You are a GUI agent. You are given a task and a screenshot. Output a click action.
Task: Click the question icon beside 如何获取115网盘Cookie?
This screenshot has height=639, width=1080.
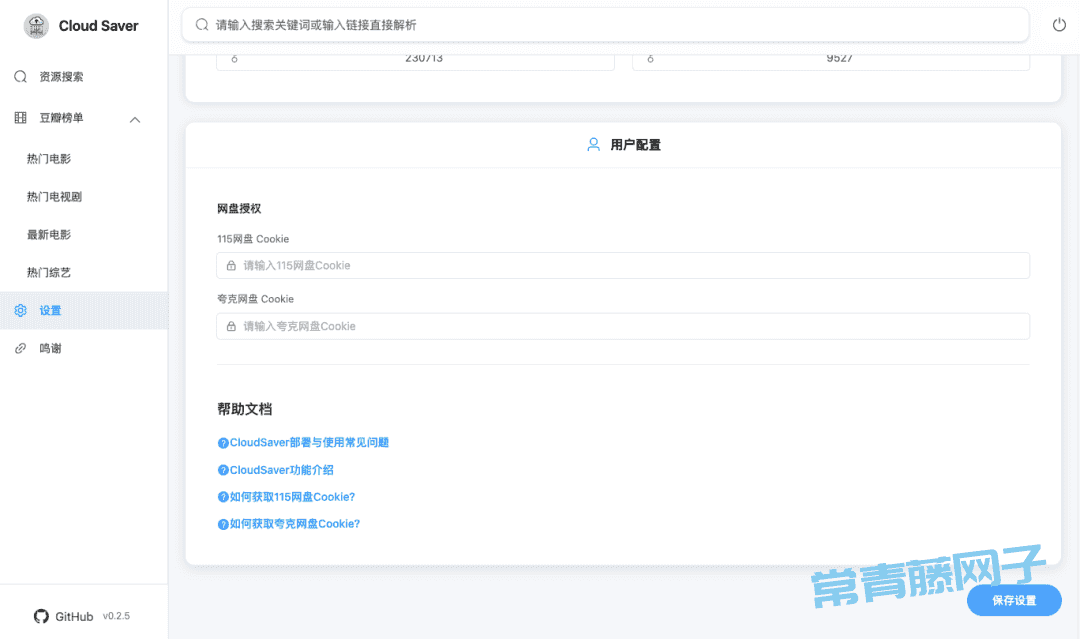tap(223, 497)
